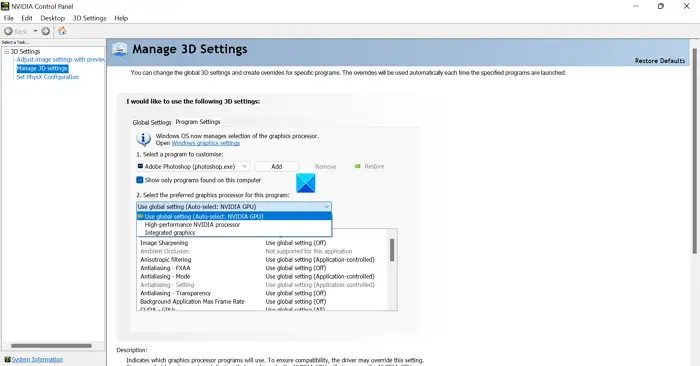Choose Integrated graphics option

234,233
